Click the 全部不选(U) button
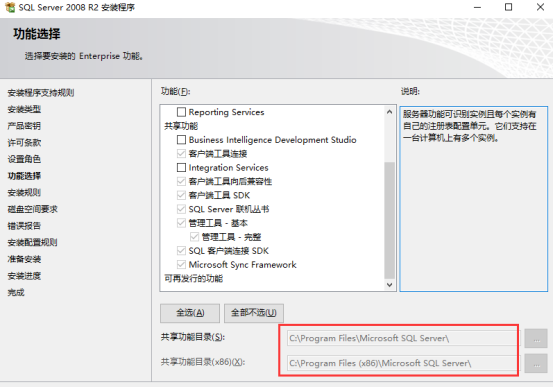This screenshot has height=387, width=554. pyautogui.click(x=254, y=313)
